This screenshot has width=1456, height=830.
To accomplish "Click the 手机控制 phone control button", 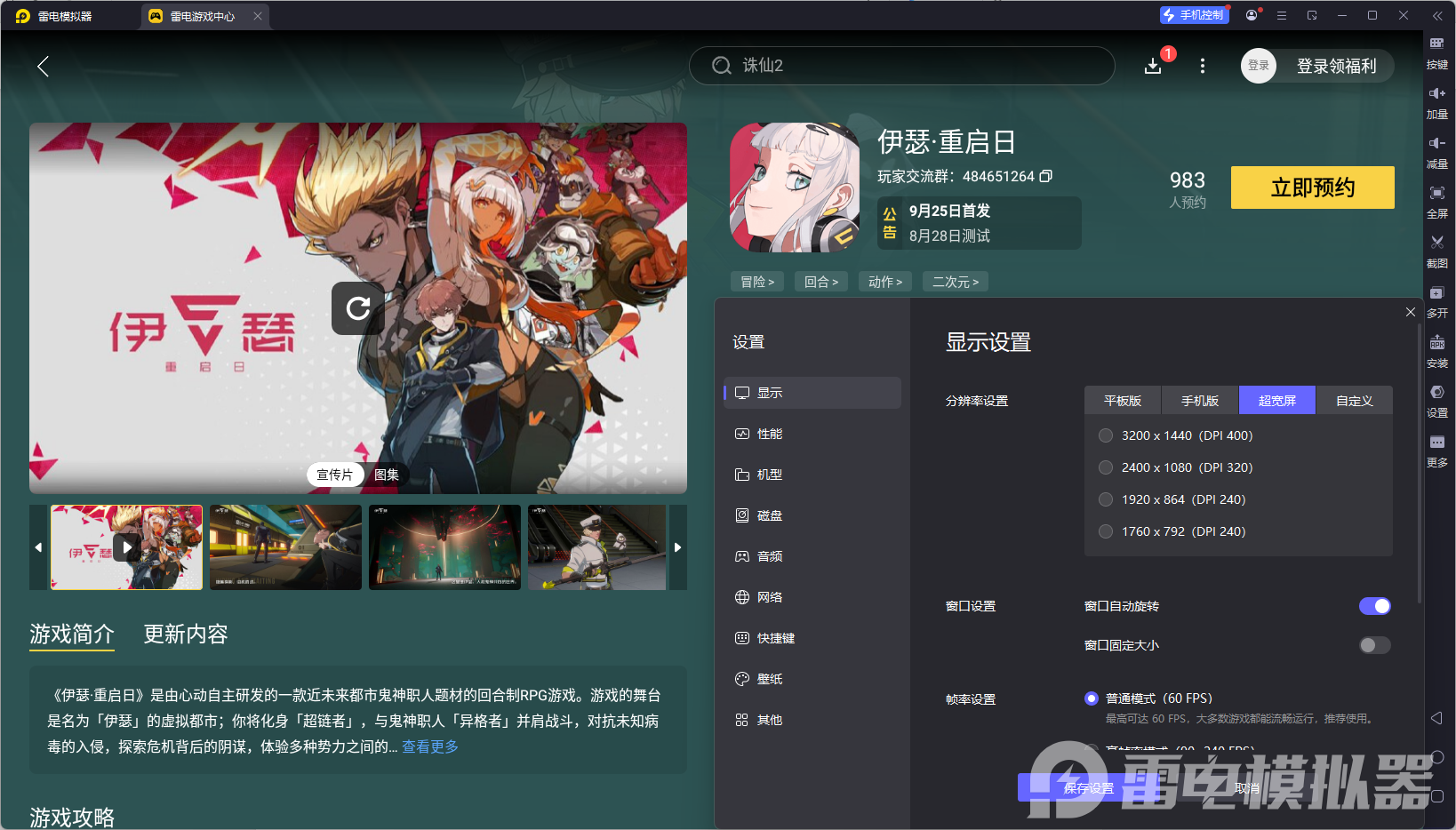I will 1194,14.
